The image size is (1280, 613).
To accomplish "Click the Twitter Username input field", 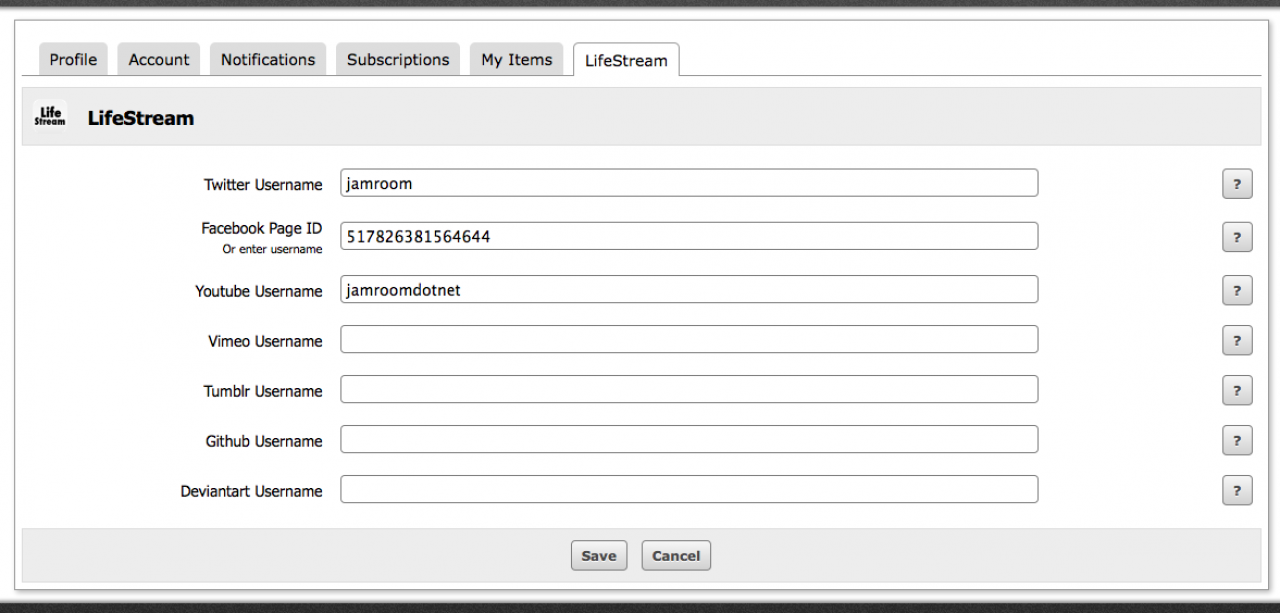I will point(688,183).
